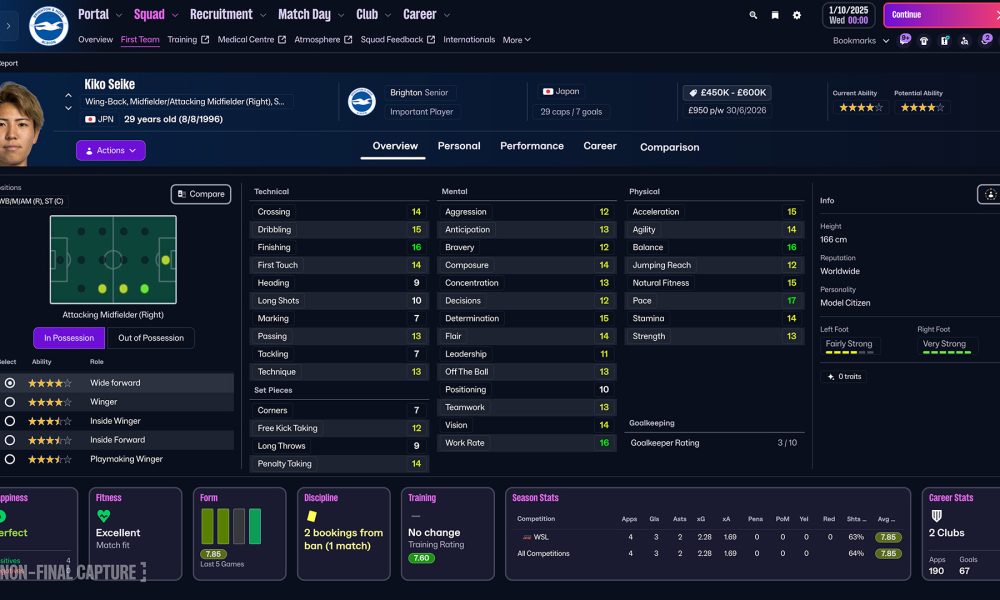Open the search magnifier icon

click(753, 15)
